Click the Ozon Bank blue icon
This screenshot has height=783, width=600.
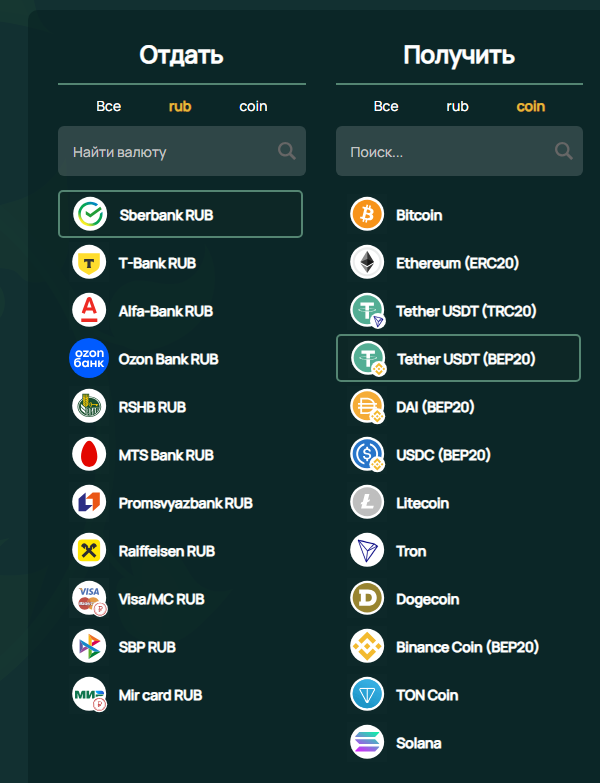tap(89, 359)
